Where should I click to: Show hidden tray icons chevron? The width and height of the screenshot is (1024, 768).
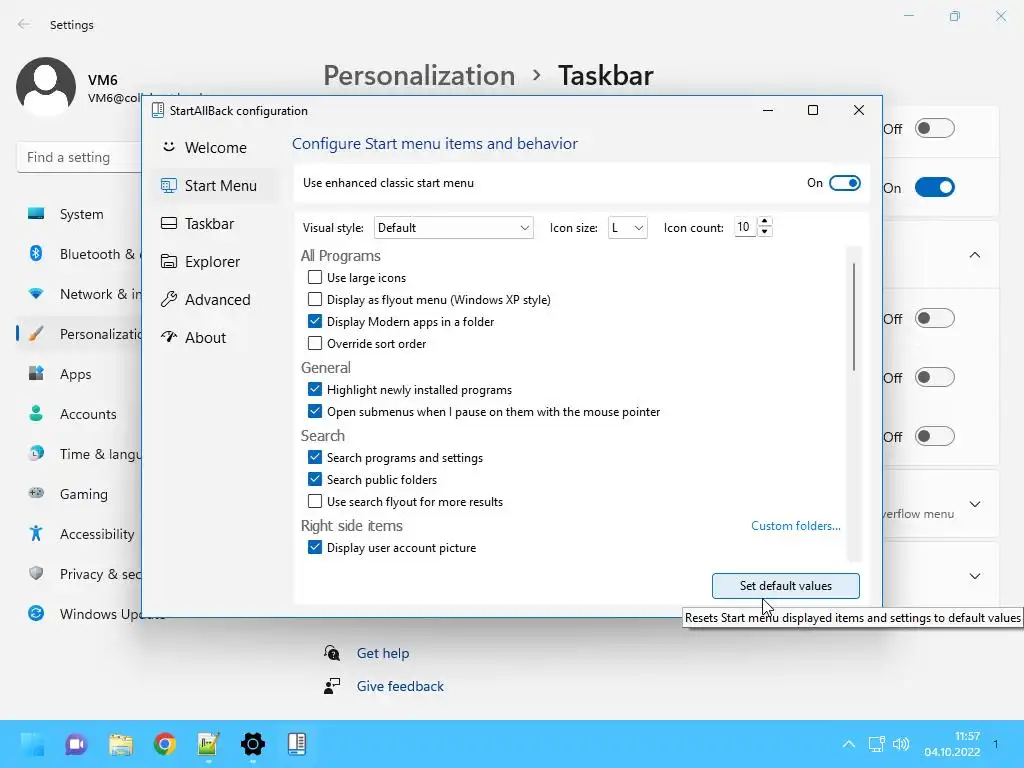click(848, 744)
